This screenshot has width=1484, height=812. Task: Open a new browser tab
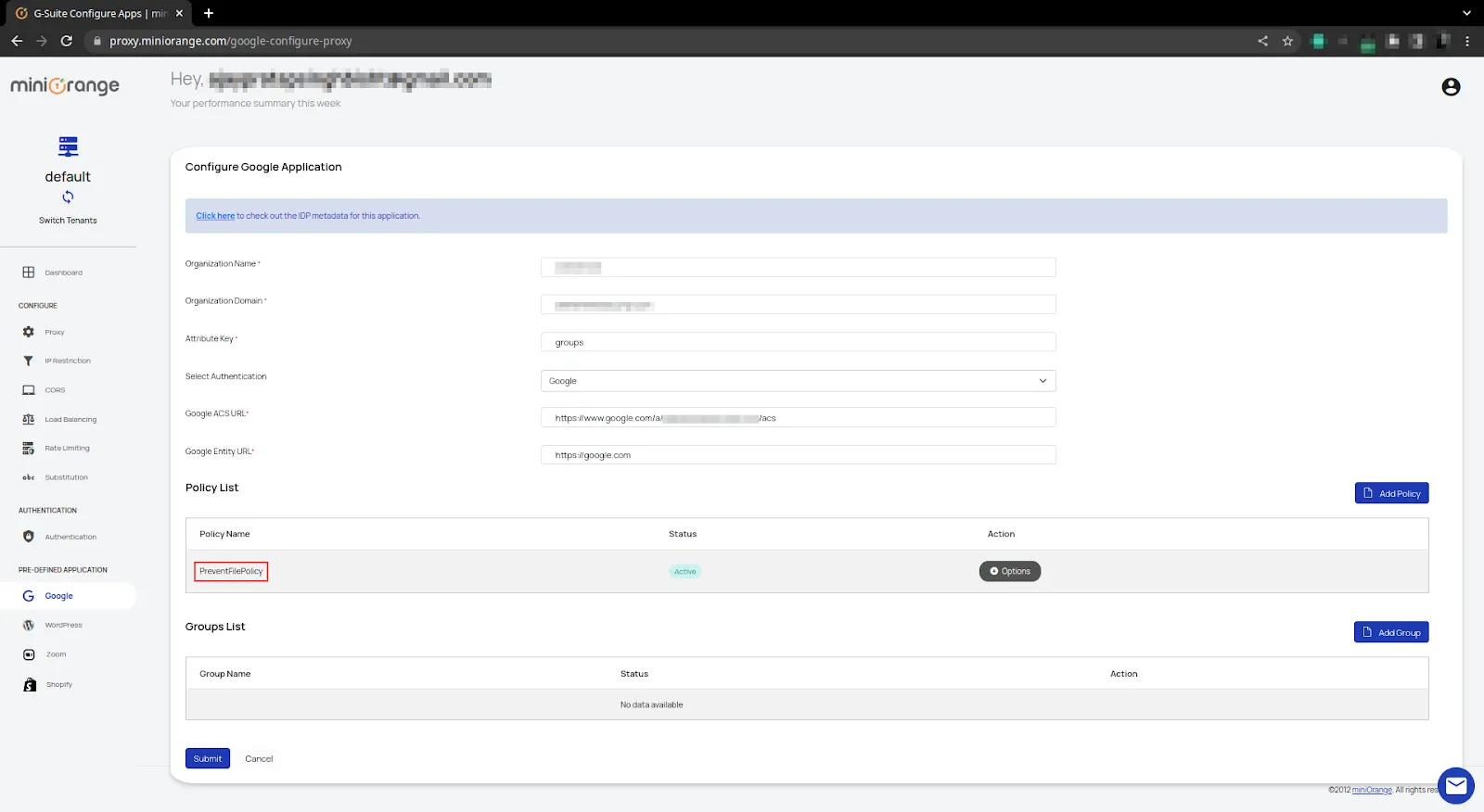[209, 13]
